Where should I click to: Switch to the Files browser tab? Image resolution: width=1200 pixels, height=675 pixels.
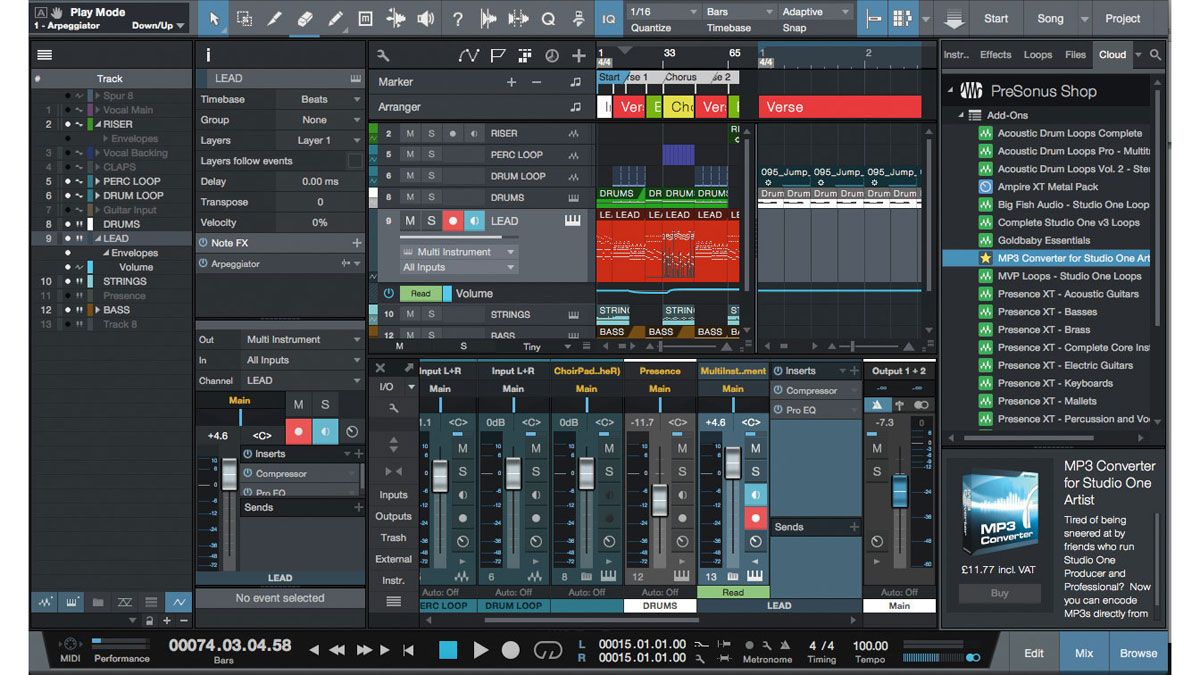pos(1075,55)
